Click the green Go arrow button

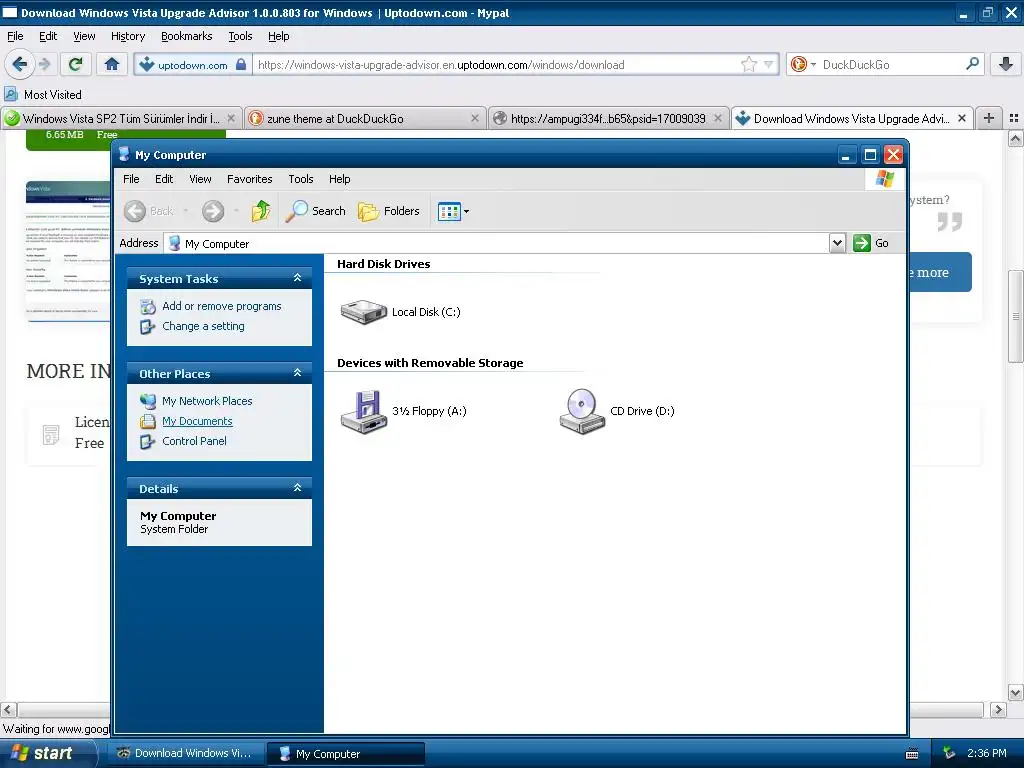pos(862,243)
